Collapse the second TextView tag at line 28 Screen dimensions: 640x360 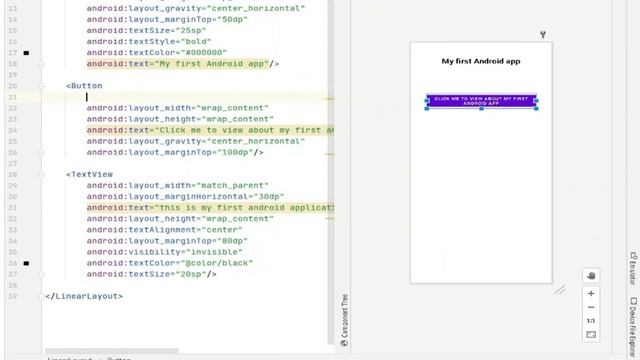42,175
